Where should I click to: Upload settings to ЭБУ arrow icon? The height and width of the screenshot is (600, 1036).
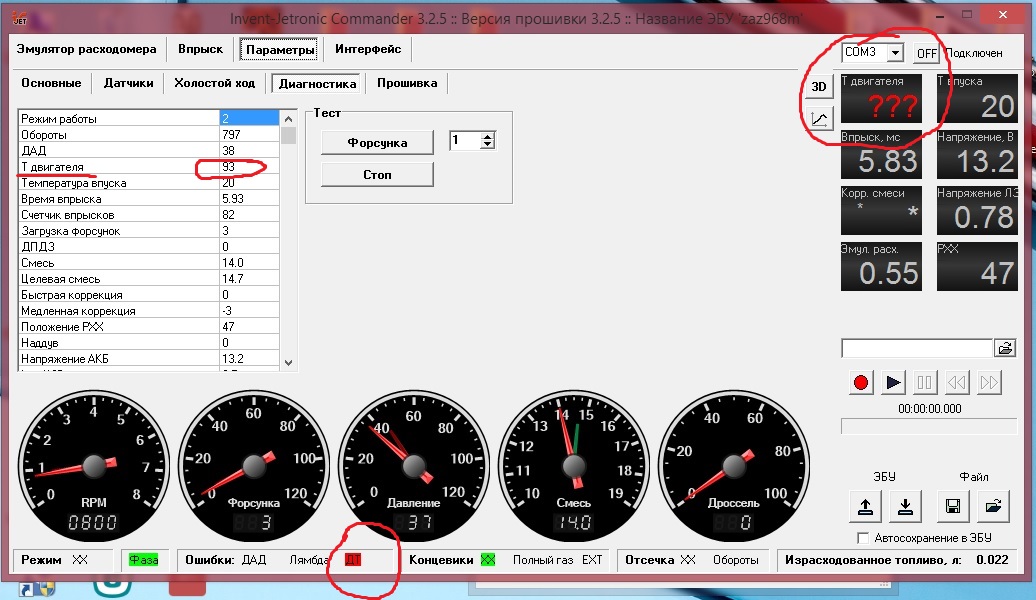865,507
